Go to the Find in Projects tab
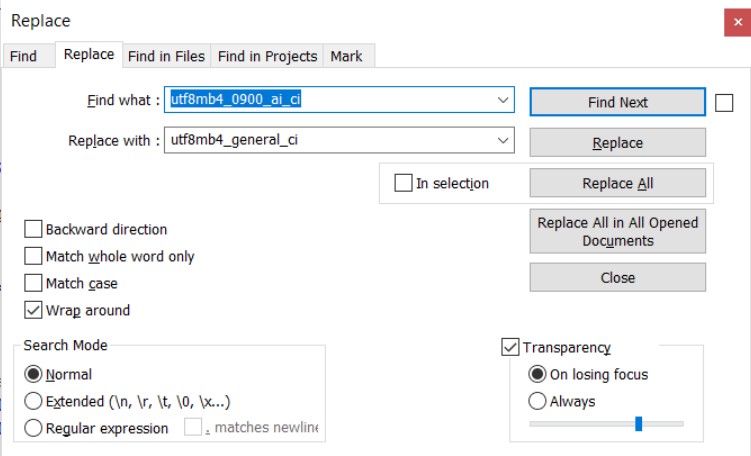 click(x=267, y=56)
